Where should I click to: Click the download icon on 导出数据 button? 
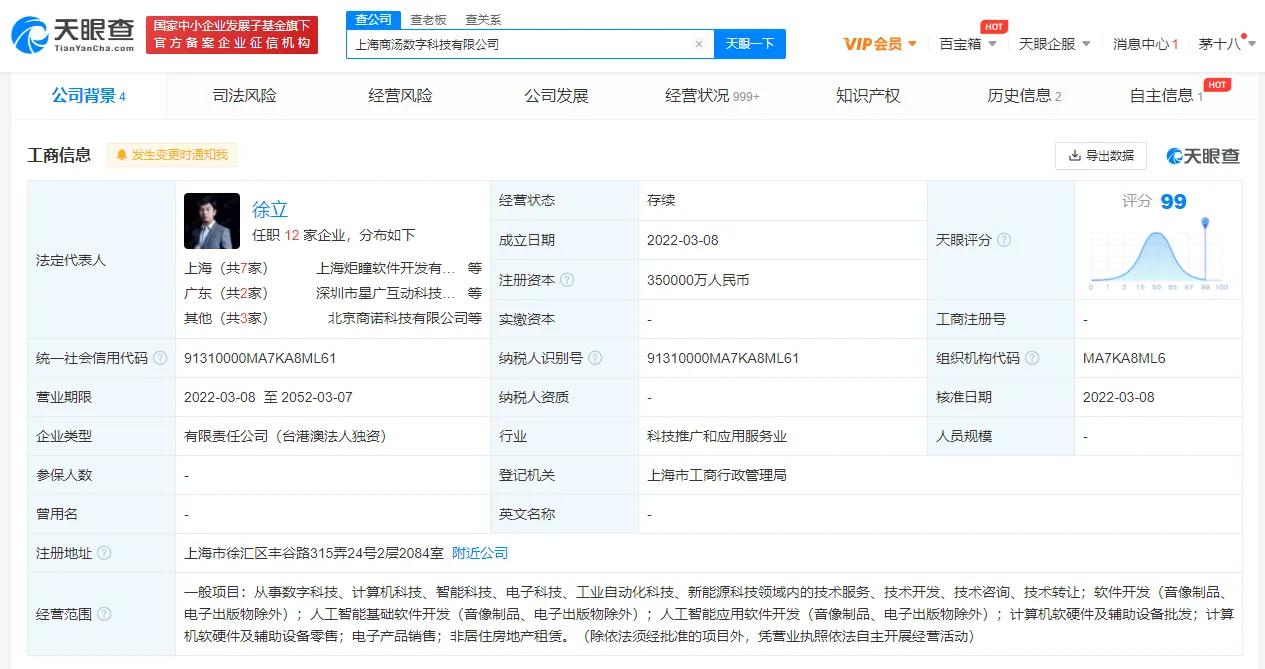click(x=1075, y=156)
